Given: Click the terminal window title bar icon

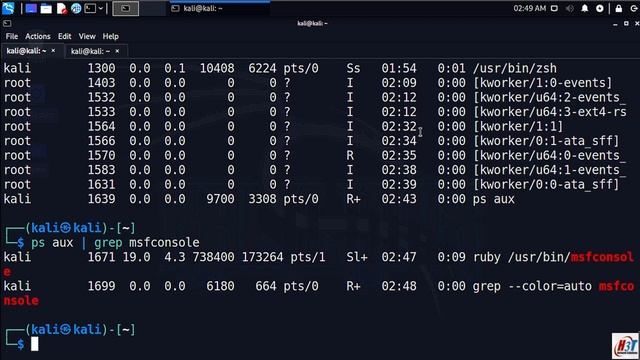Looking at the screenshot, I should click(7, 24).
